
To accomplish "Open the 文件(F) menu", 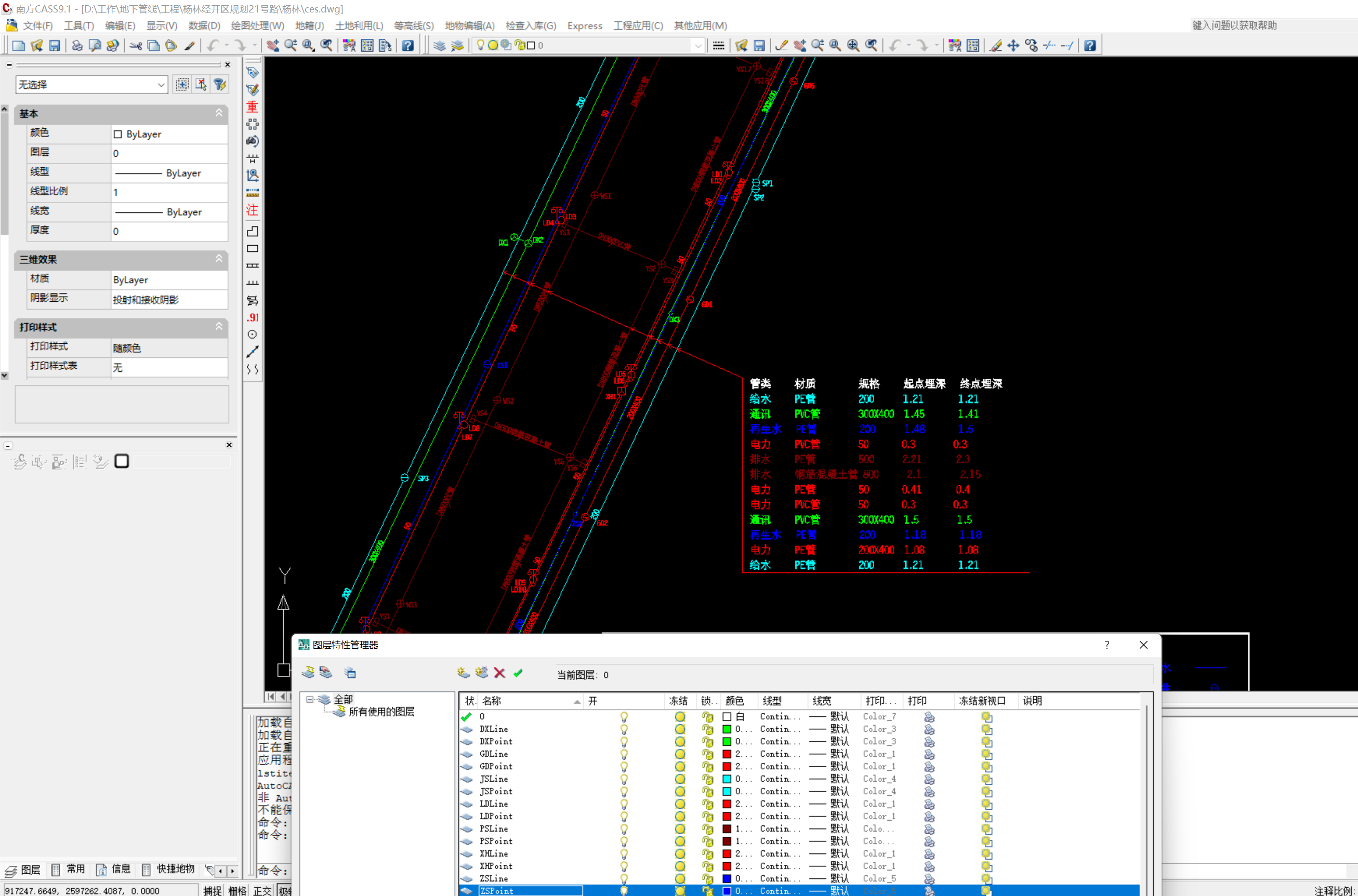I will click(x=38, y=26).
